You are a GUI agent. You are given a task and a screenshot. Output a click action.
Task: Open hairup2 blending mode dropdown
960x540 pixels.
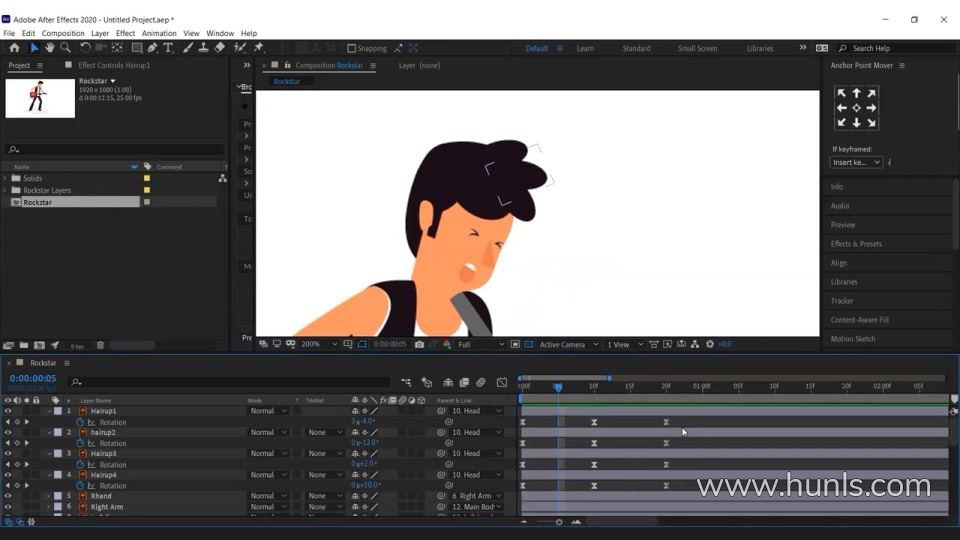pyautogui.click(x=268, y=433)
